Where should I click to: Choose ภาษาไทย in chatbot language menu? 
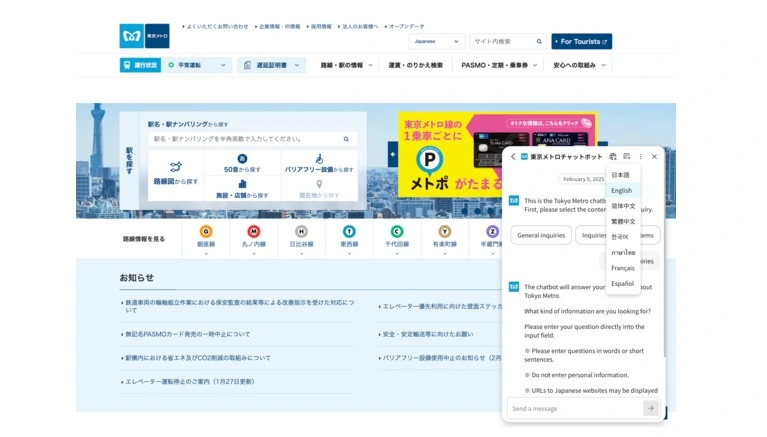[x=623, y=253]
